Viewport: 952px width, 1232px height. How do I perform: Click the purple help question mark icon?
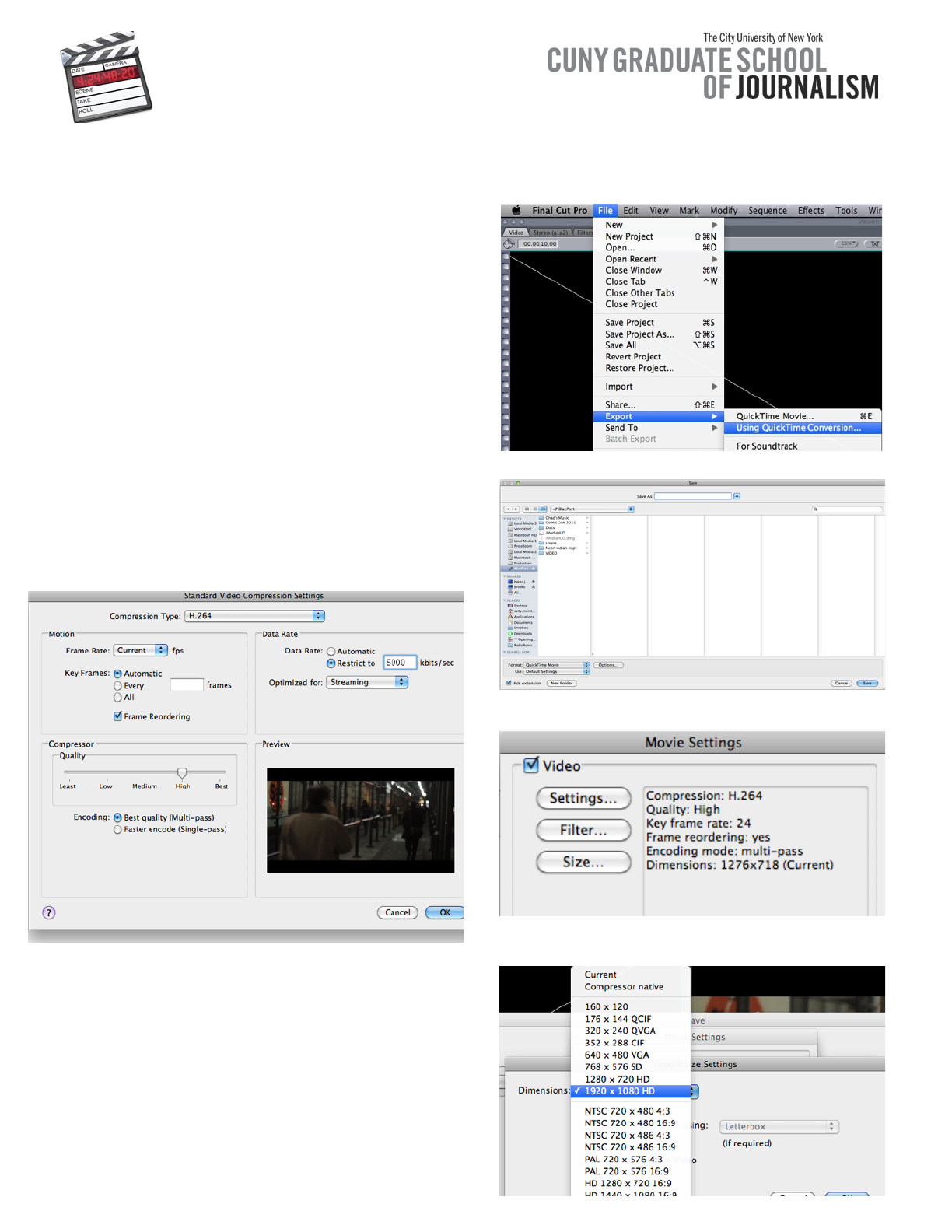pyautogui.click(x=49, y=912)
